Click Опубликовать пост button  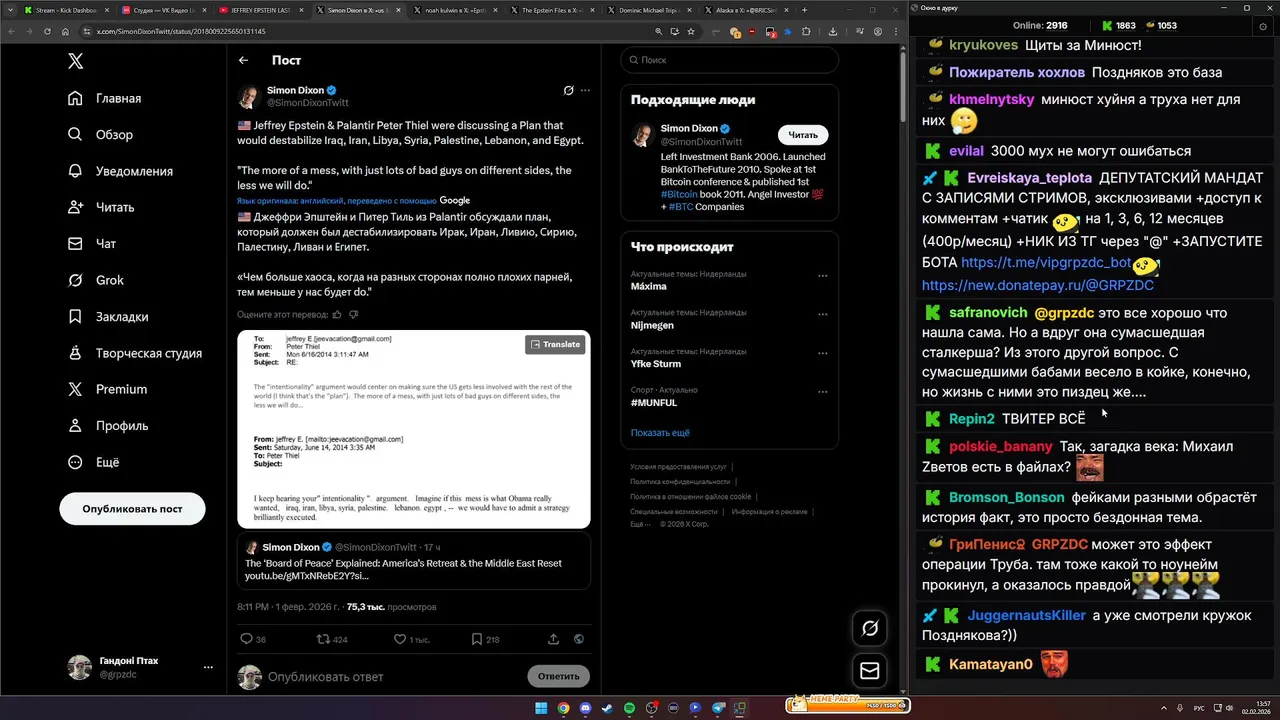tap(133, 508)
